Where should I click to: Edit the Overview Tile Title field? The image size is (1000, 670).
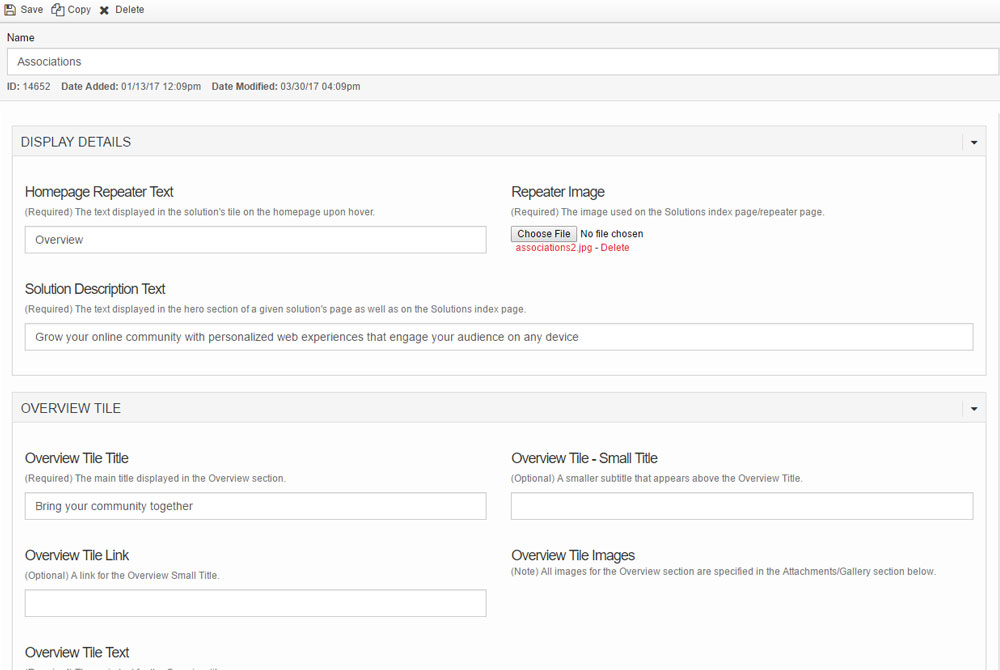pyautogui.click(x=255, y=506)
